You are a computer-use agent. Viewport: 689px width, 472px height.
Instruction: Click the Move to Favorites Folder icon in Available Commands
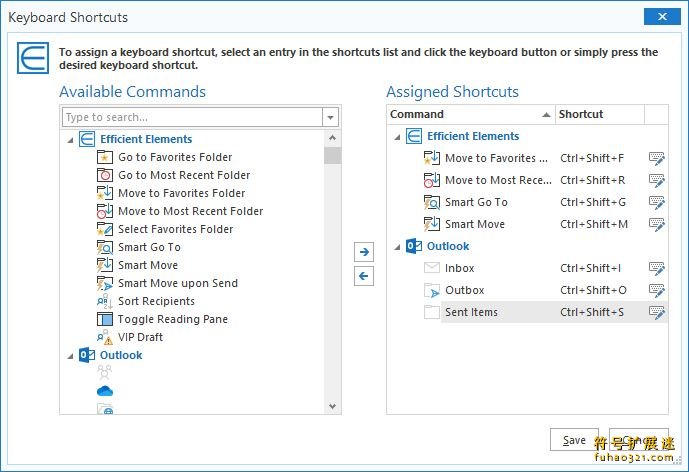tap(105, 193)
